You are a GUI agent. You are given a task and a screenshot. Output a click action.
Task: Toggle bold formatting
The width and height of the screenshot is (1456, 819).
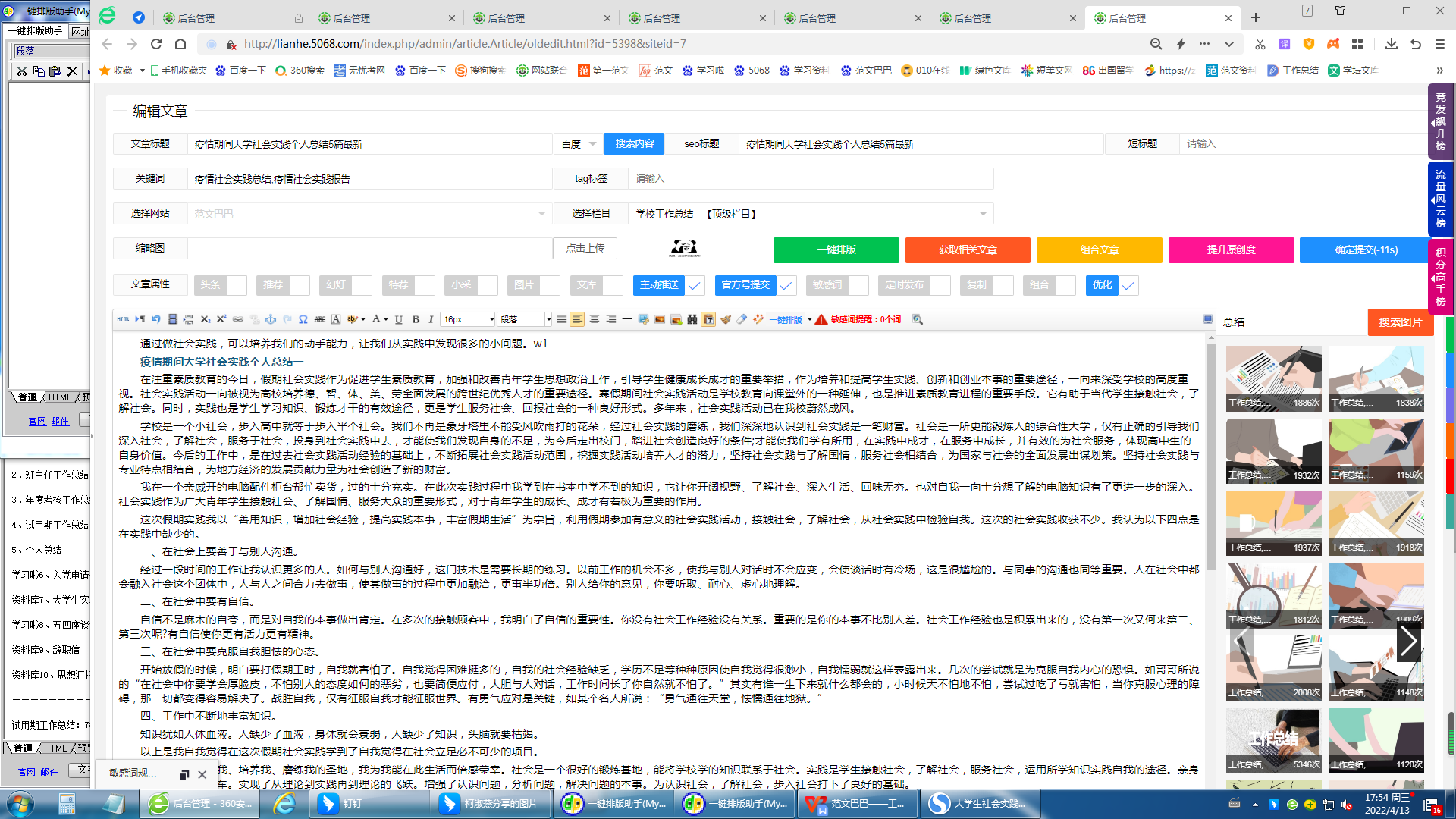[x=416, y=319]
